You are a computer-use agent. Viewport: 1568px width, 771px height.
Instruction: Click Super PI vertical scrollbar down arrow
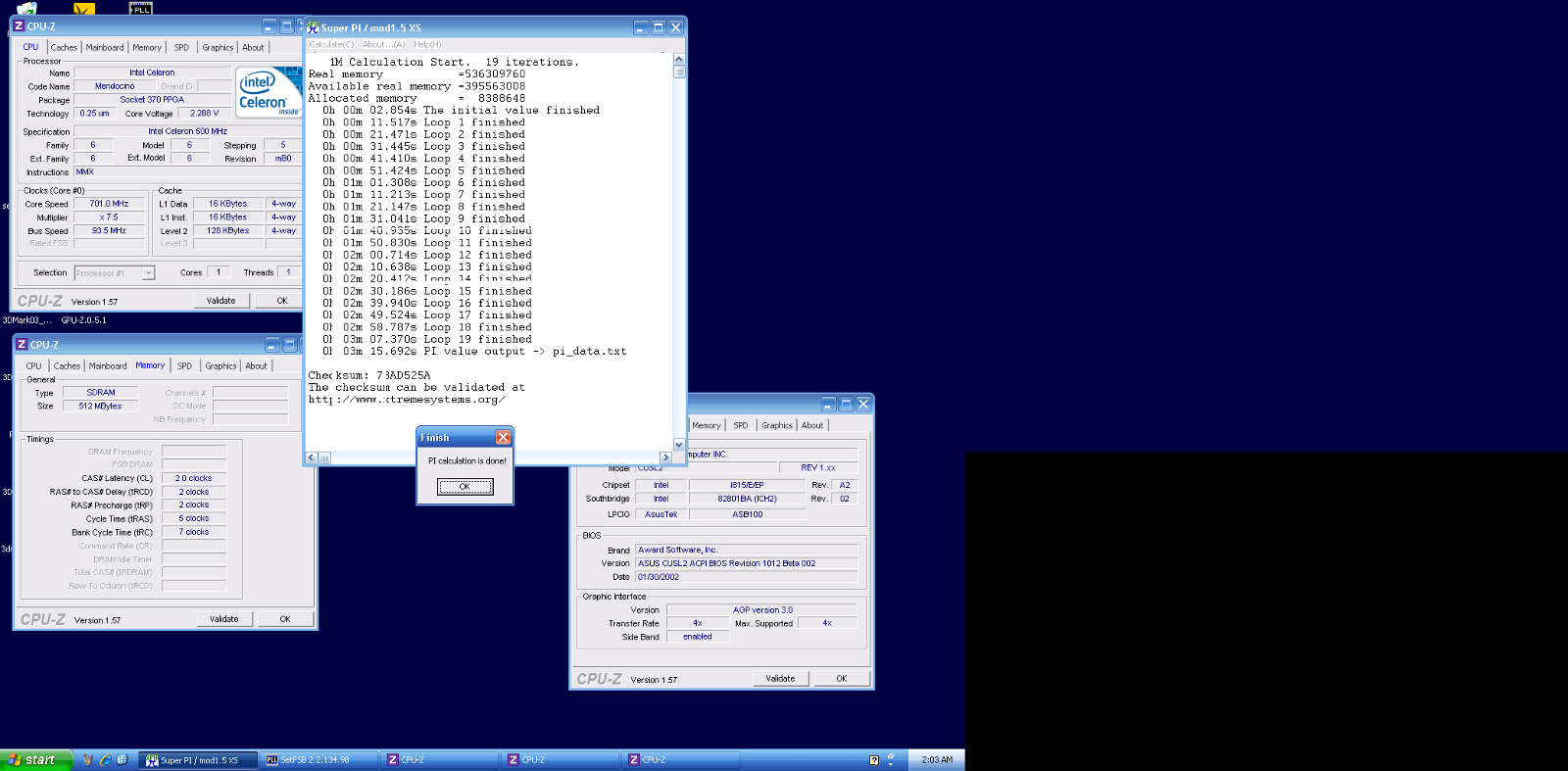[679, 445]
